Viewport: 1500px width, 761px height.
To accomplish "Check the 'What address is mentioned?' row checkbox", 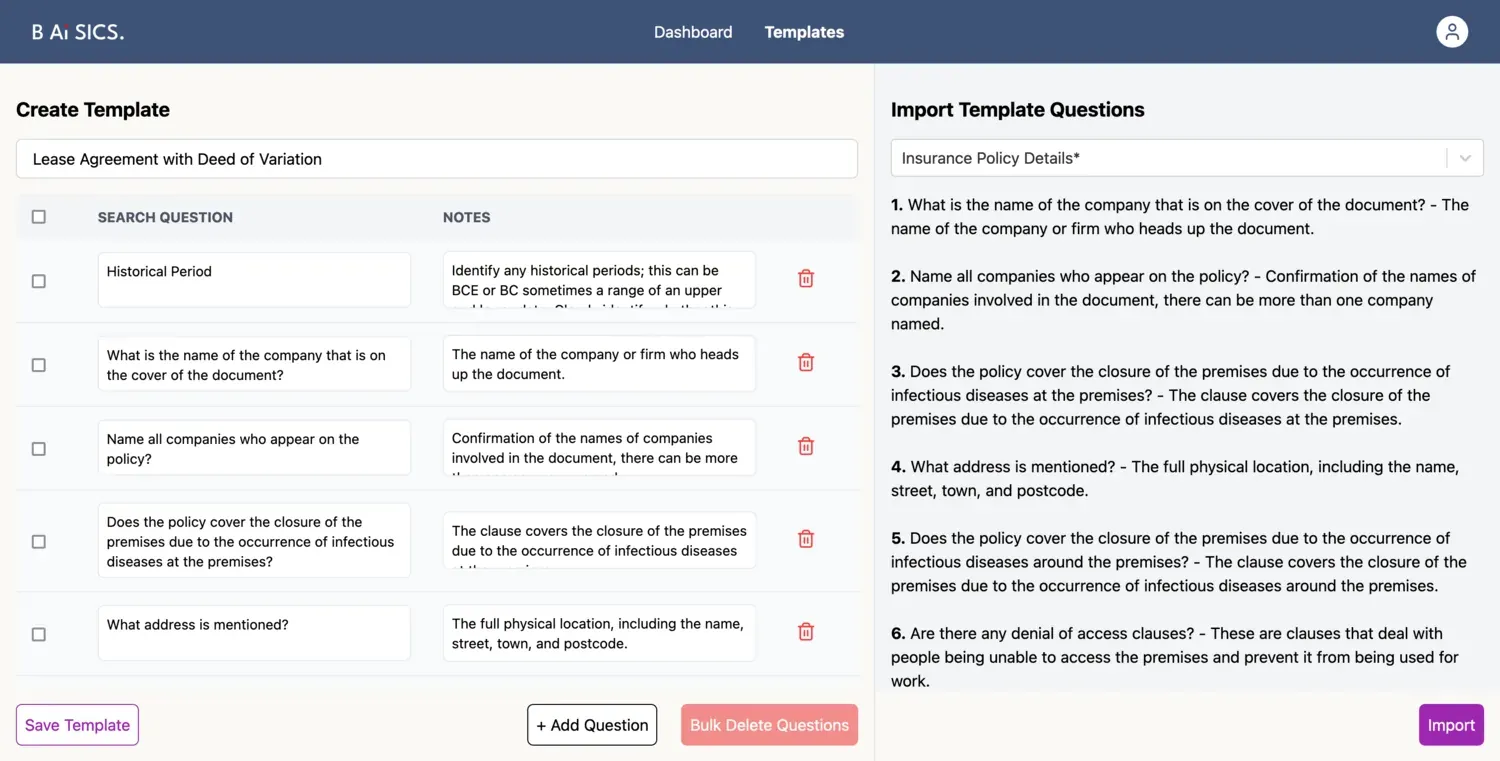I will 38,634.
